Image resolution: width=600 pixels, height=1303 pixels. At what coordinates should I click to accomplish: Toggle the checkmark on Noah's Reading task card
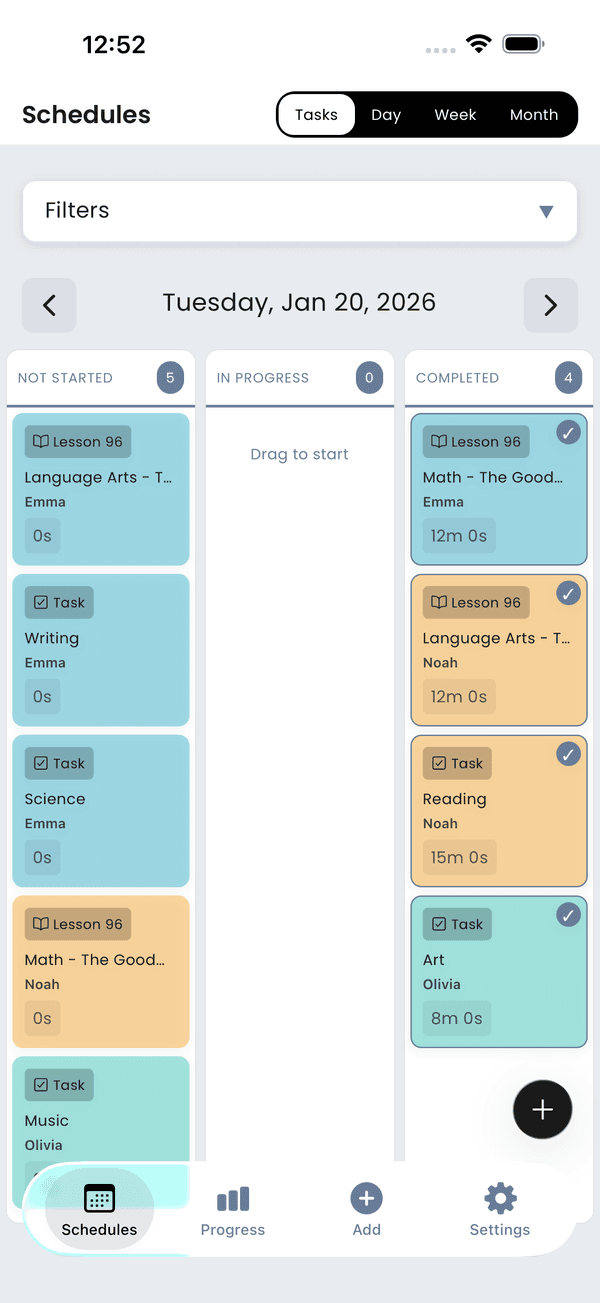coord(568,754)
